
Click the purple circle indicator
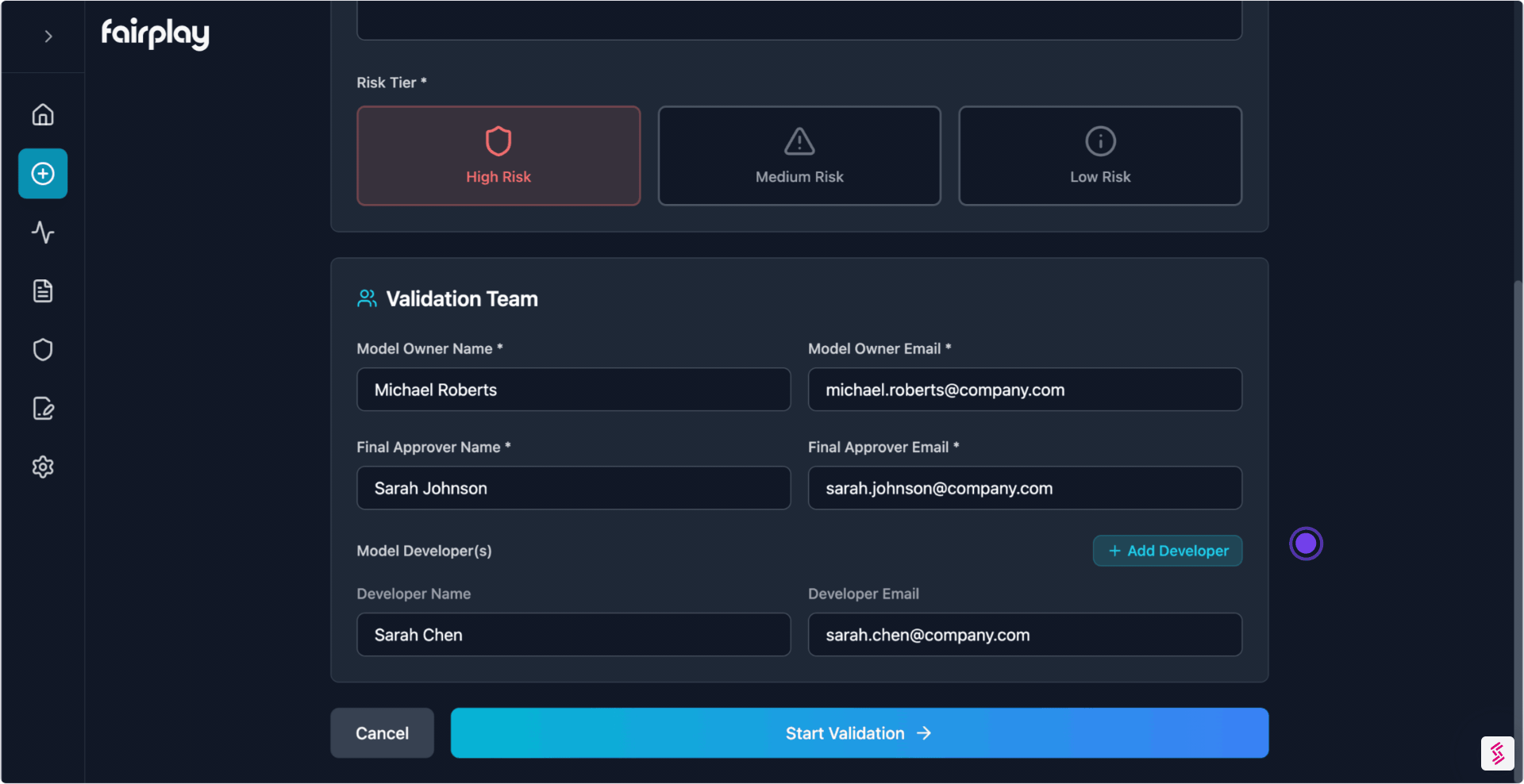pos(1306,544)
